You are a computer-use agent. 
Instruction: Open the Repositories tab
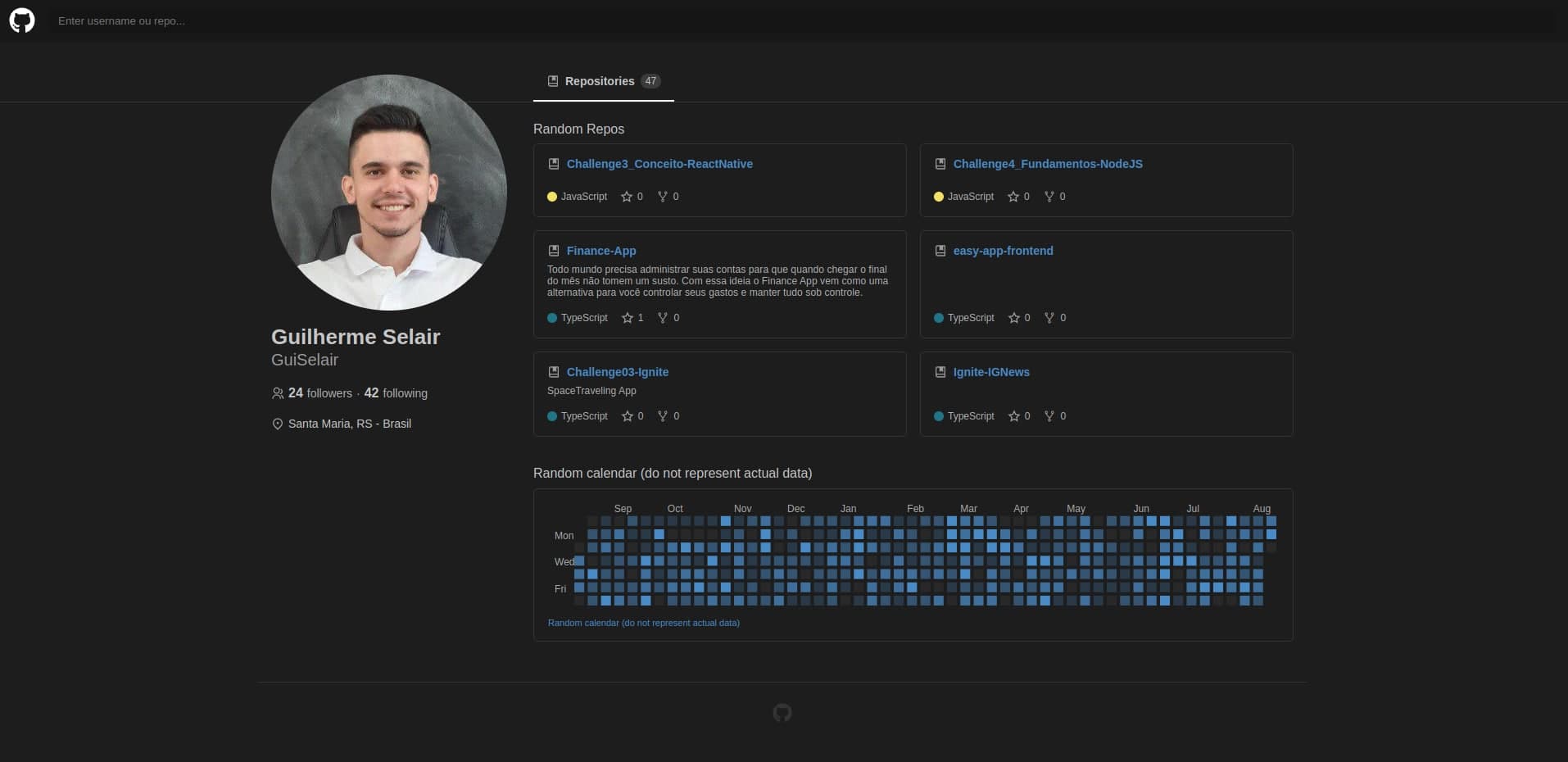[x=604, y=81]
